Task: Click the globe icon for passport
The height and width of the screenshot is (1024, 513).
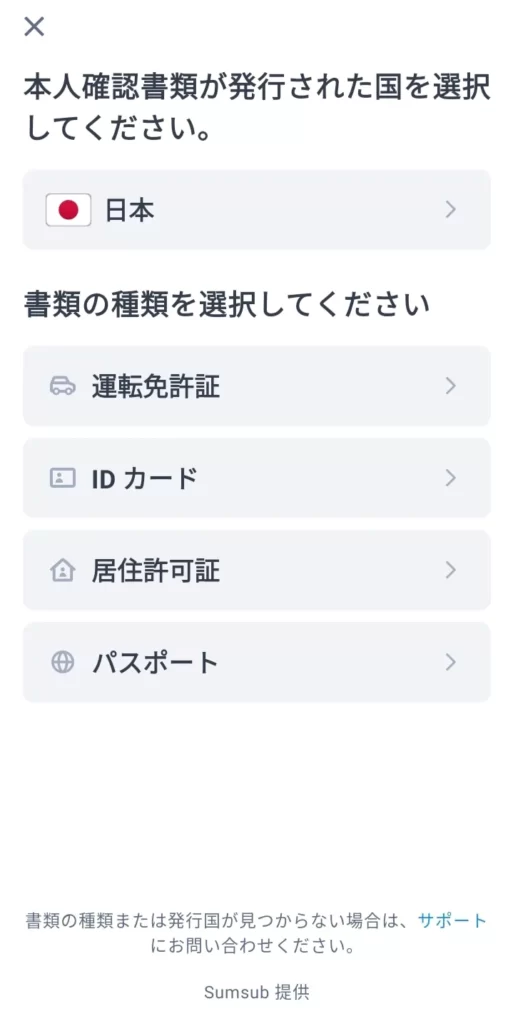Action: tap(63, 662)
